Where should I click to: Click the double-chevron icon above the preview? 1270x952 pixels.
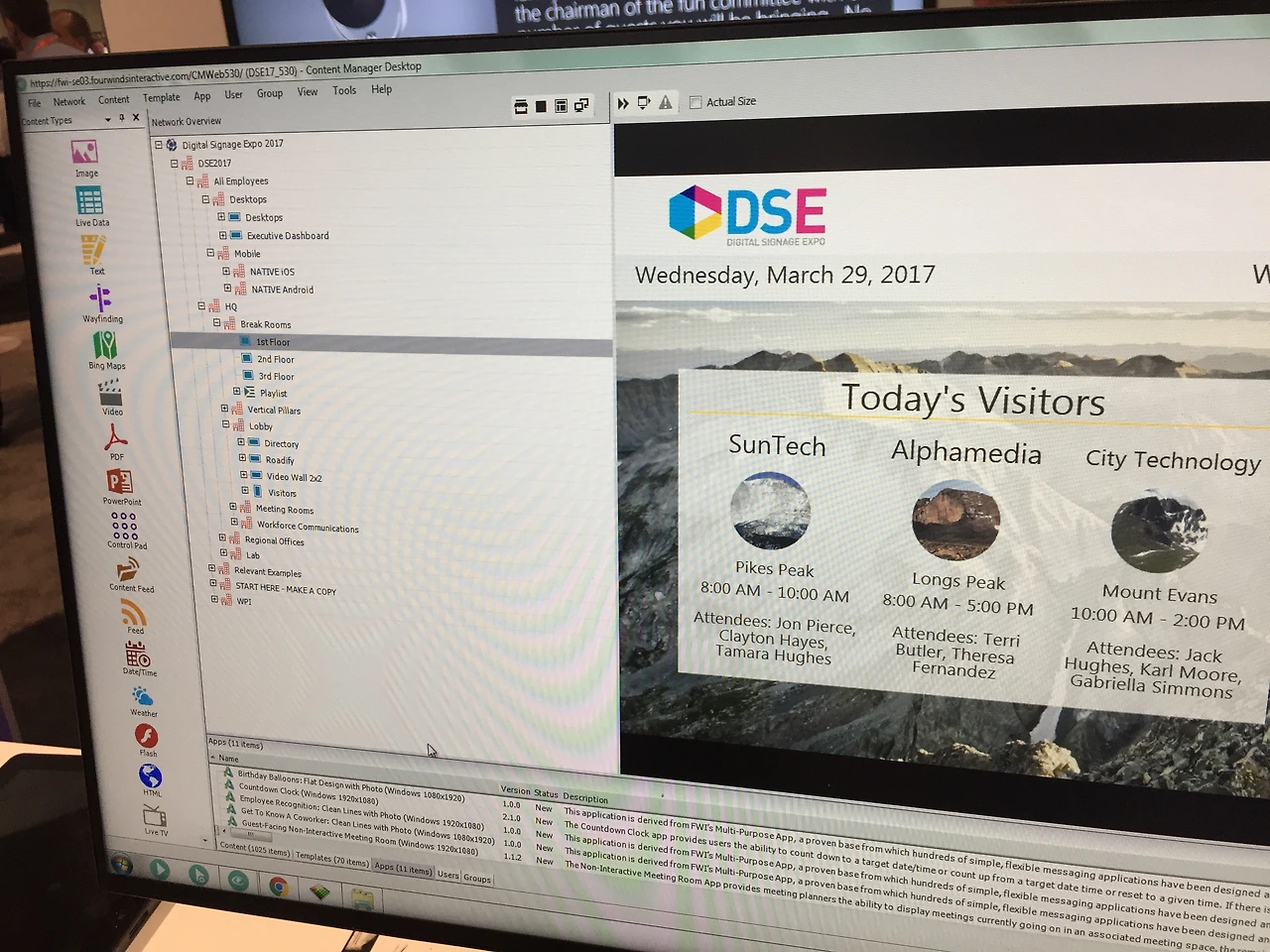coord(623,103)
